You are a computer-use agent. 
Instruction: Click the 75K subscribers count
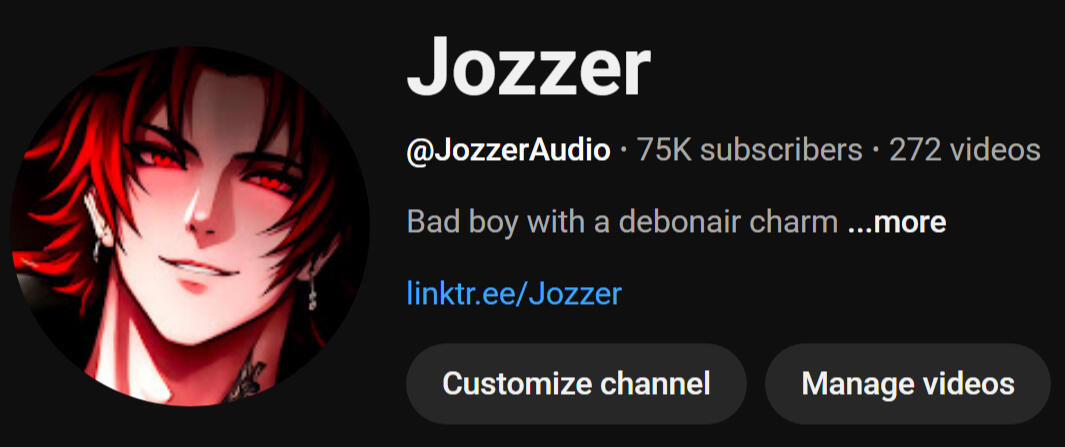point(749,150)
